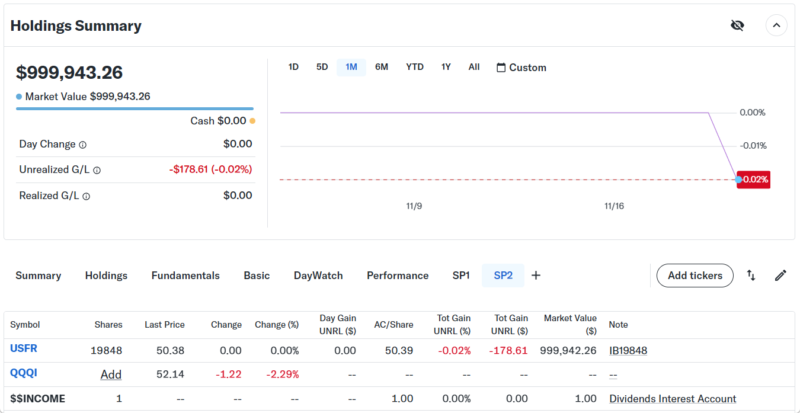The image size is (800, 413).
Task: Click the sort order arrows icon
Action: (x=751, y=275)
